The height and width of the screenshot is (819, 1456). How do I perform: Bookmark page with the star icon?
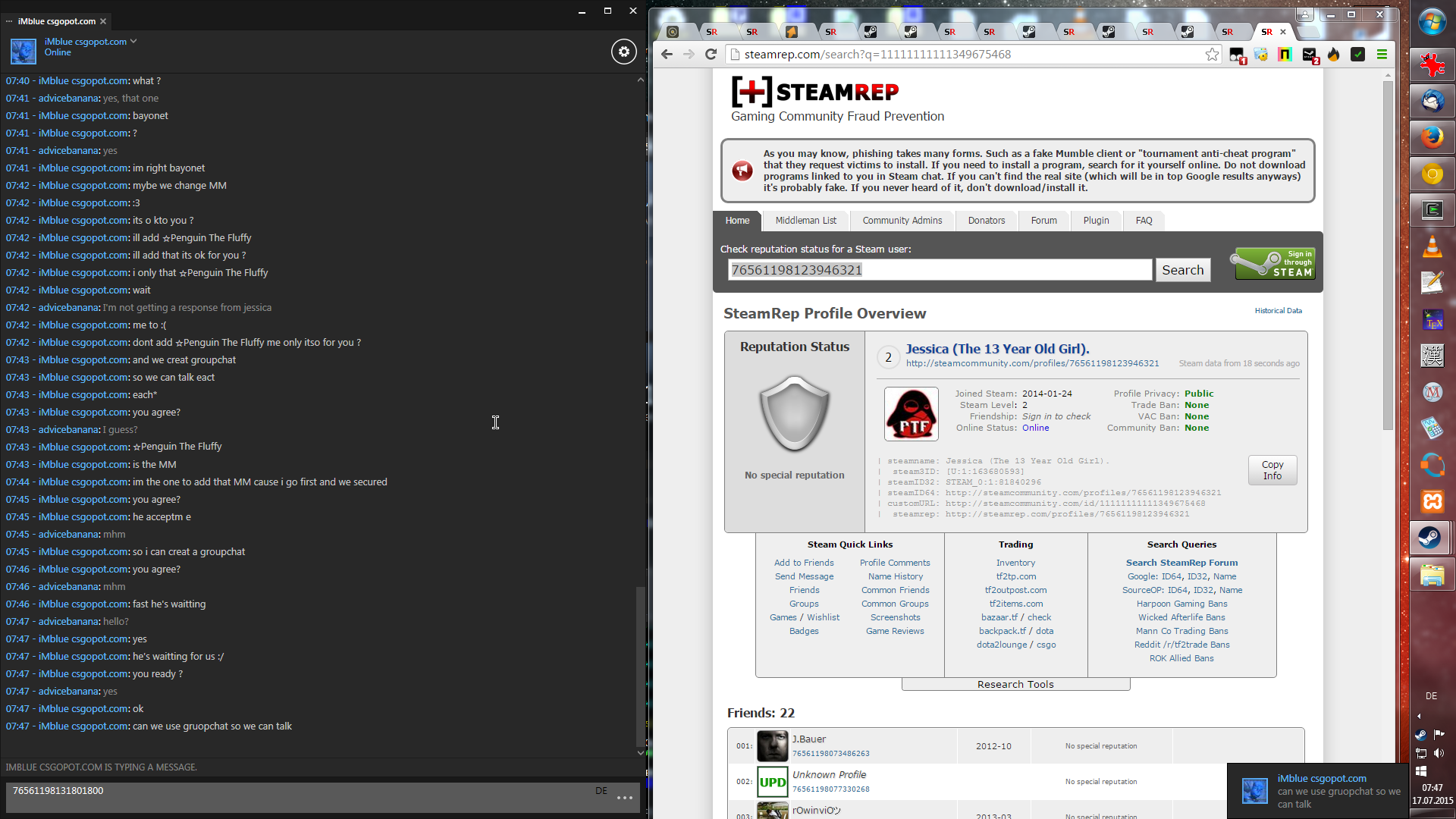tap(1212, 55)
